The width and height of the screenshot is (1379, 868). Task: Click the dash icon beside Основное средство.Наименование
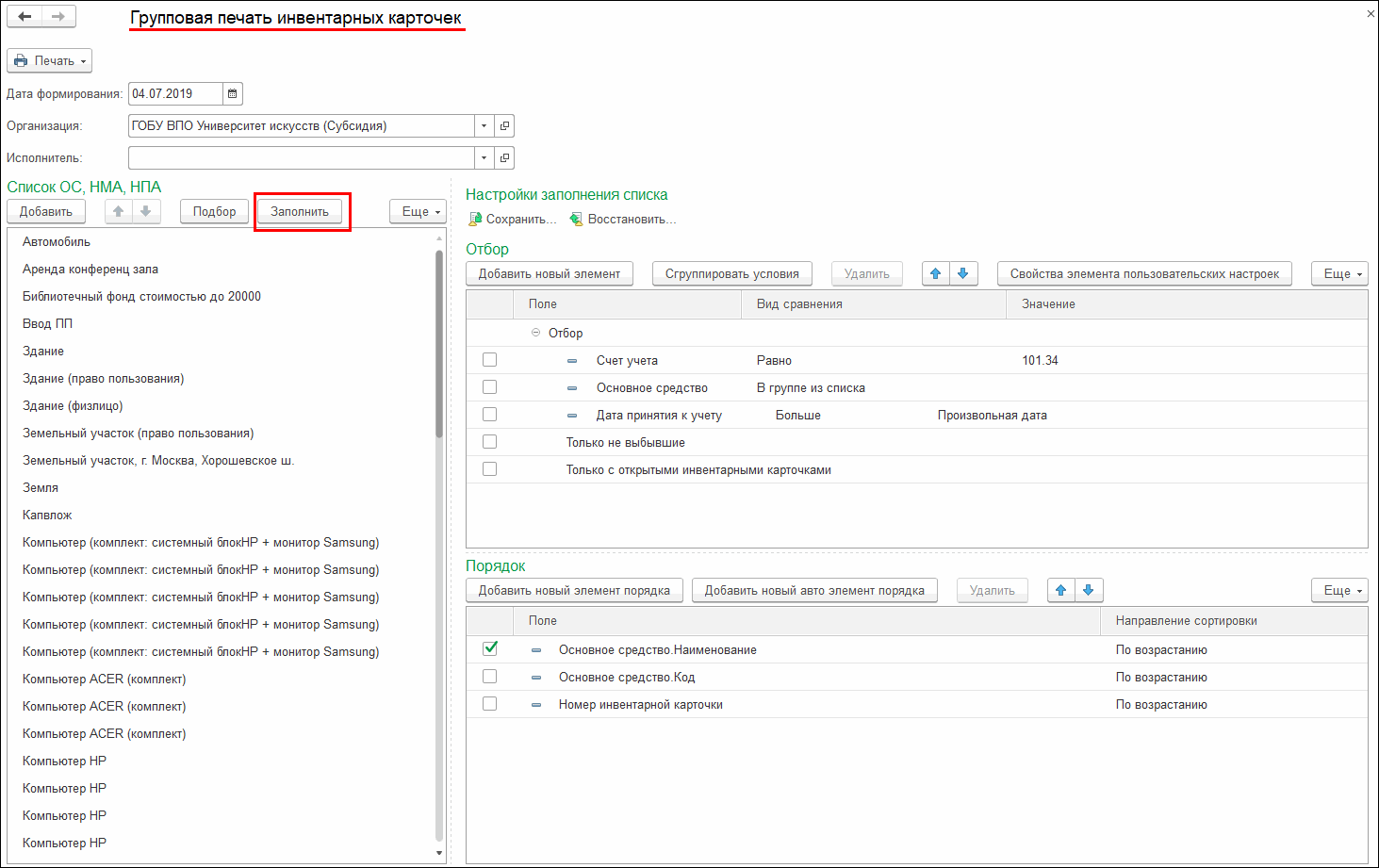tap(536, 650)
